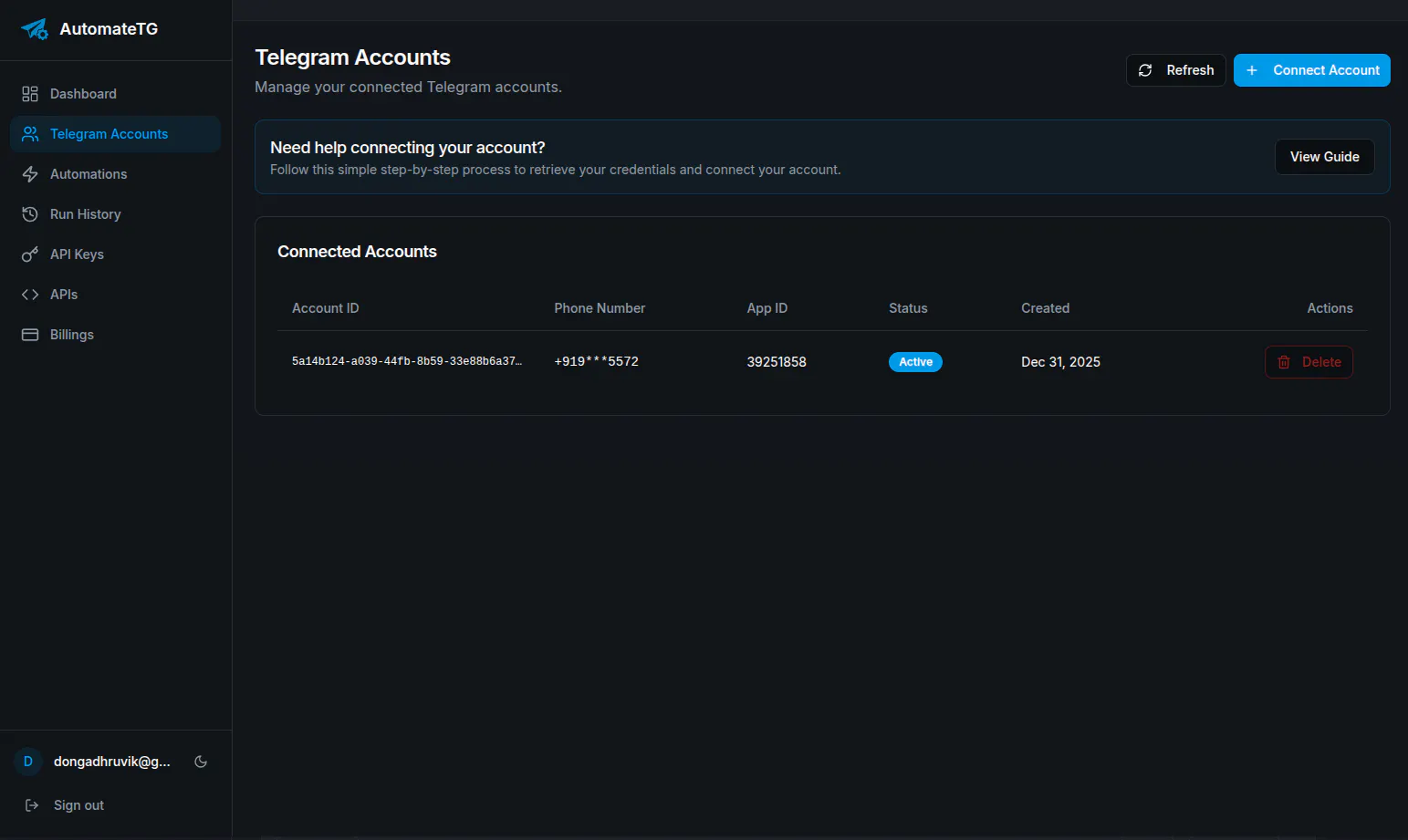
Task: Delete the account ending in 5572
Action: tap(1309, 362)
